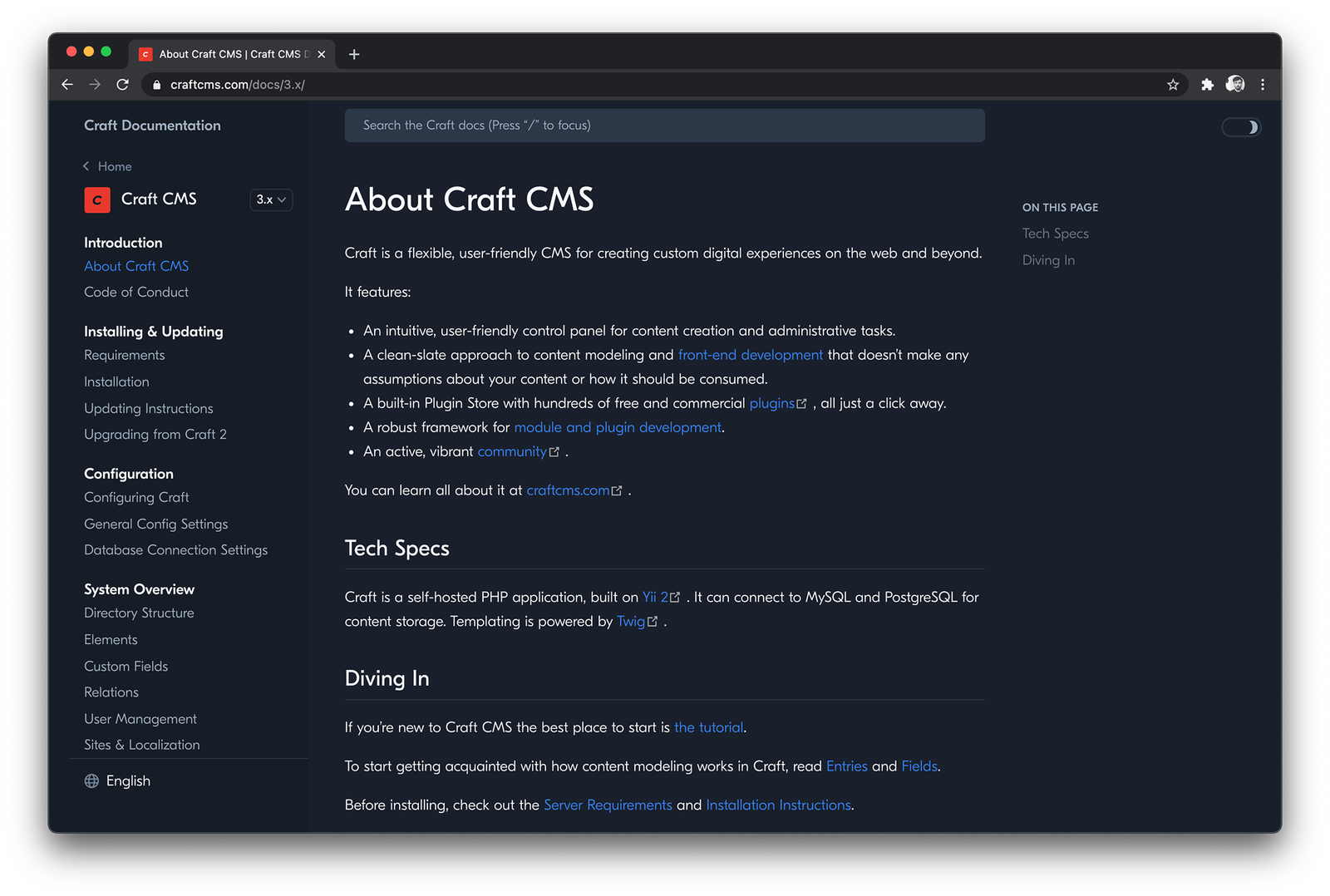The image size is (1330, 896).
Task: Open Chrome's three-dot menu
Action: pyautogui.click(x=1262, y=84)
